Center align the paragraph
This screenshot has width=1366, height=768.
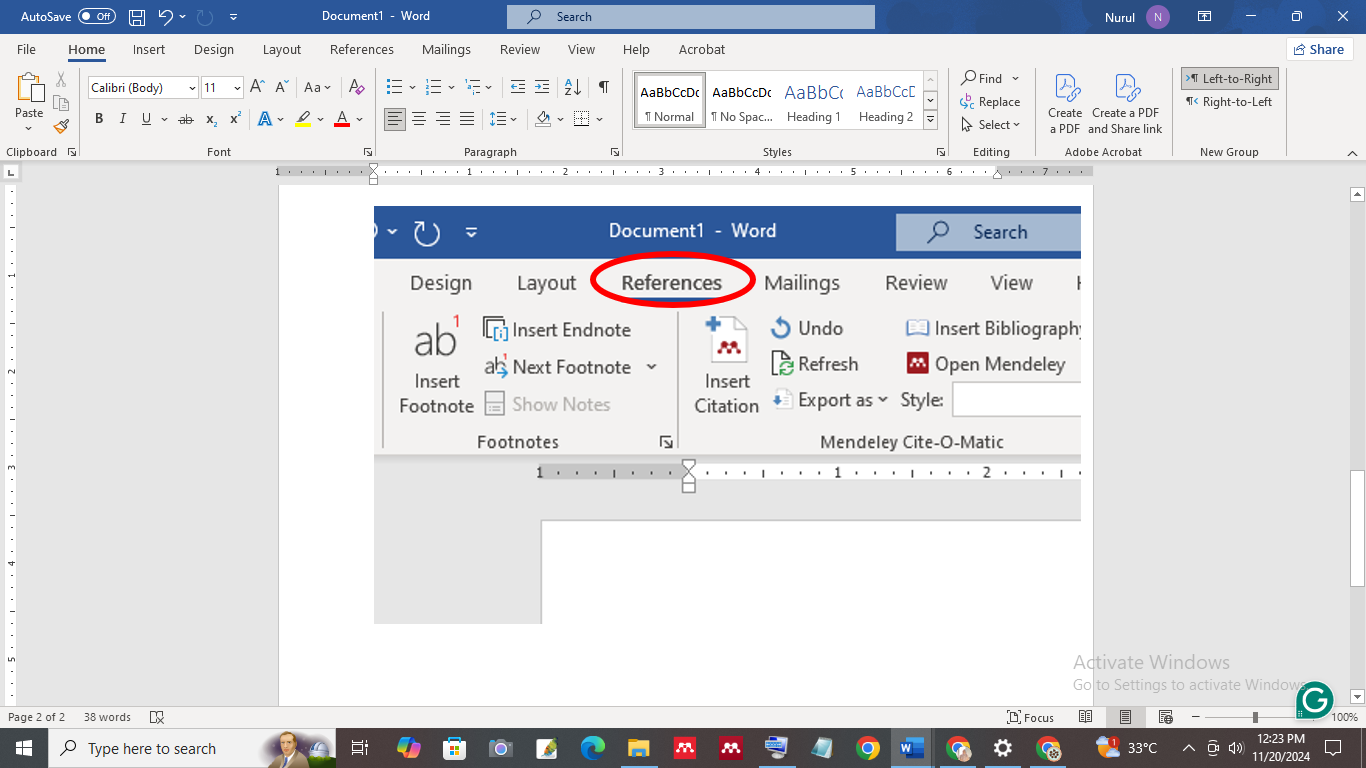419,119
